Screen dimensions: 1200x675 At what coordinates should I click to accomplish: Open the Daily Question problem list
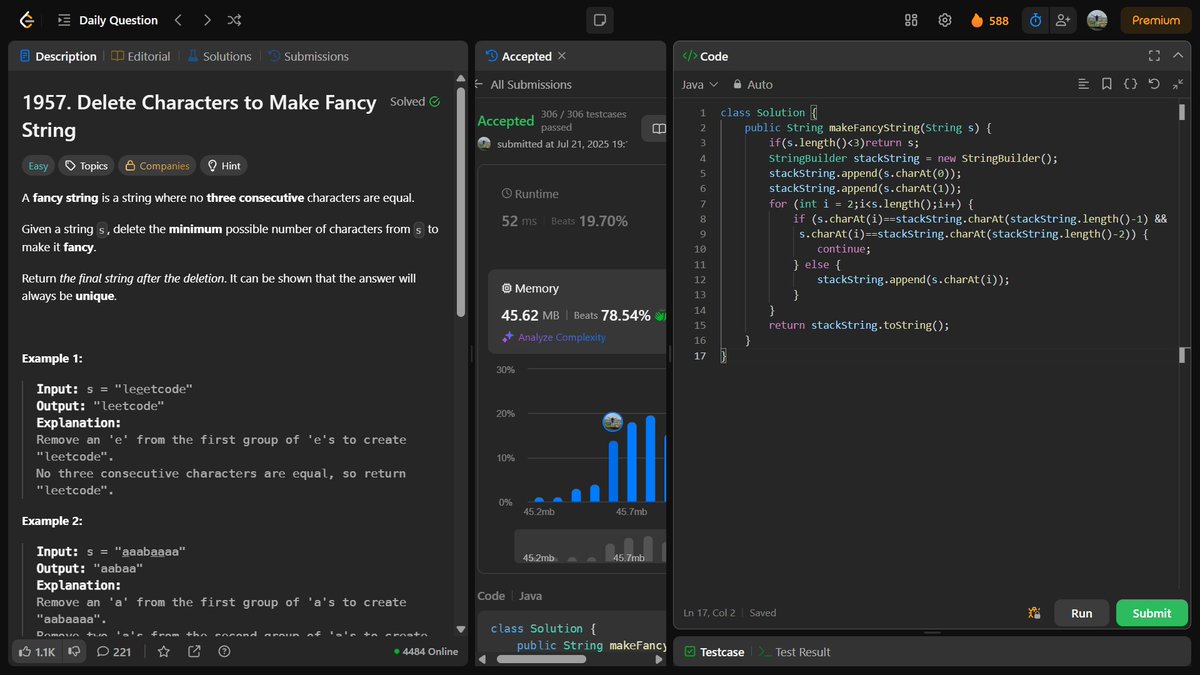(x=107, y=20)
